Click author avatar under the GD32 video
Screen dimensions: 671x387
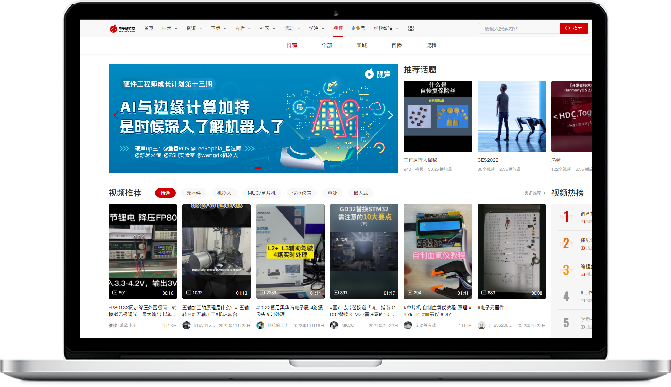click(x=334, y=325)
